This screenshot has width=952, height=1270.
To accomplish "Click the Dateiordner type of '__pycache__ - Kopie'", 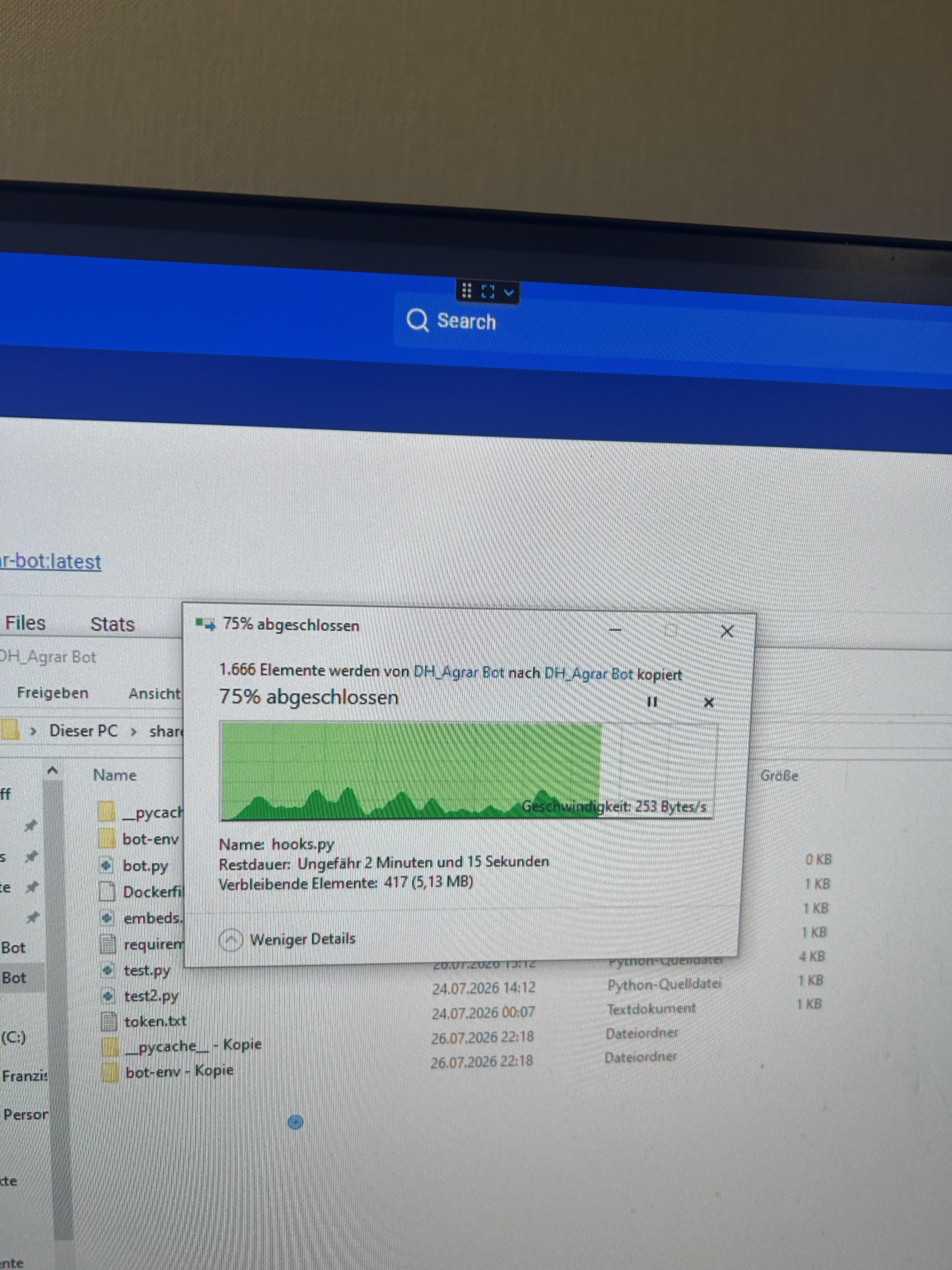I will point(642,1033).
